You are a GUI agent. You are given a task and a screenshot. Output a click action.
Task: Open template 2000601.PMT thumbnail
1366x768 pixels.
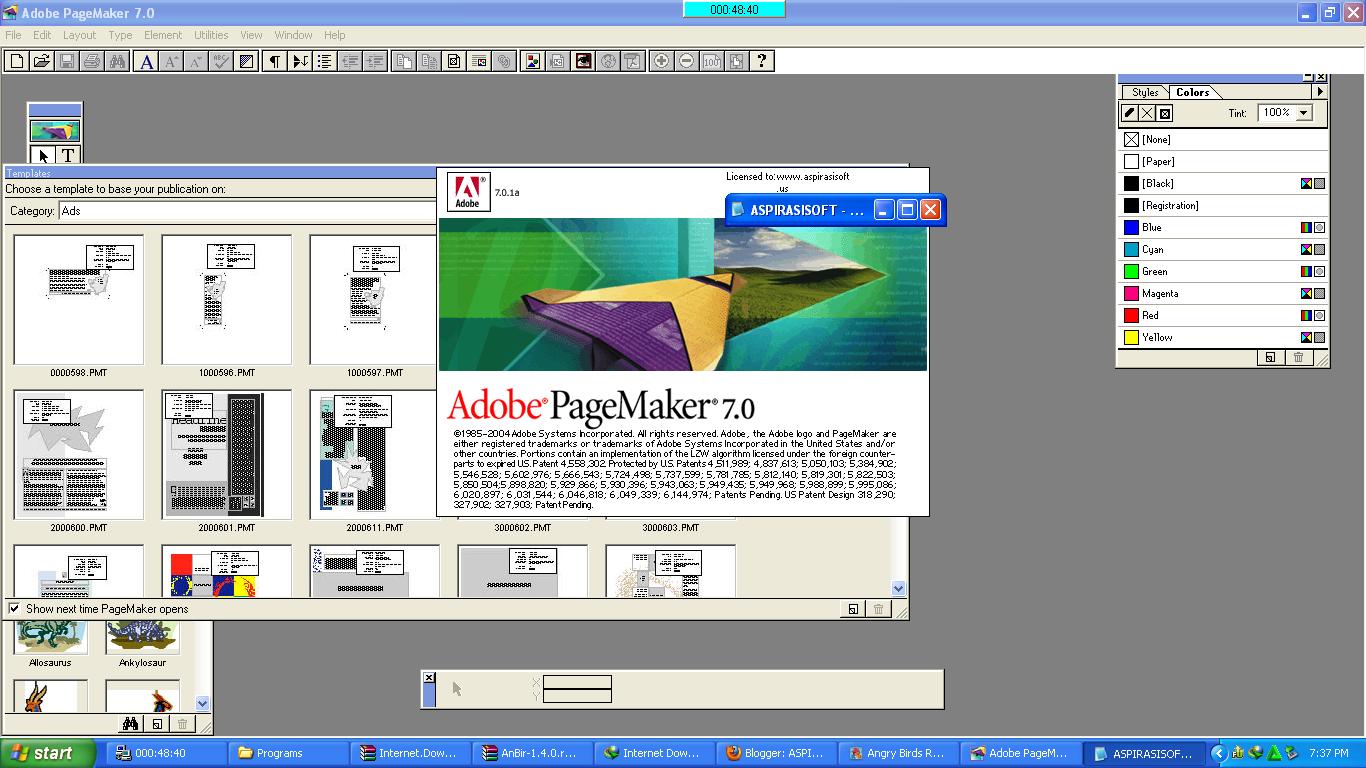[226, 454]
